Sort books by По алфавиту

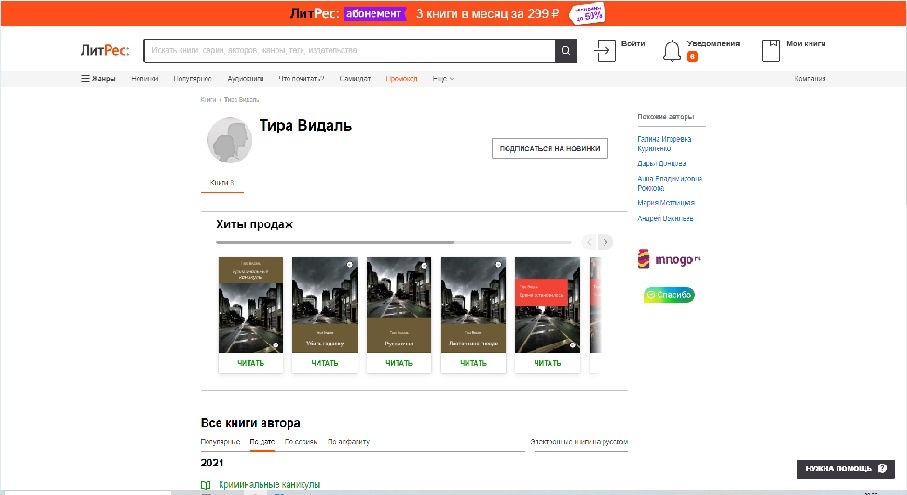point(348,442)
